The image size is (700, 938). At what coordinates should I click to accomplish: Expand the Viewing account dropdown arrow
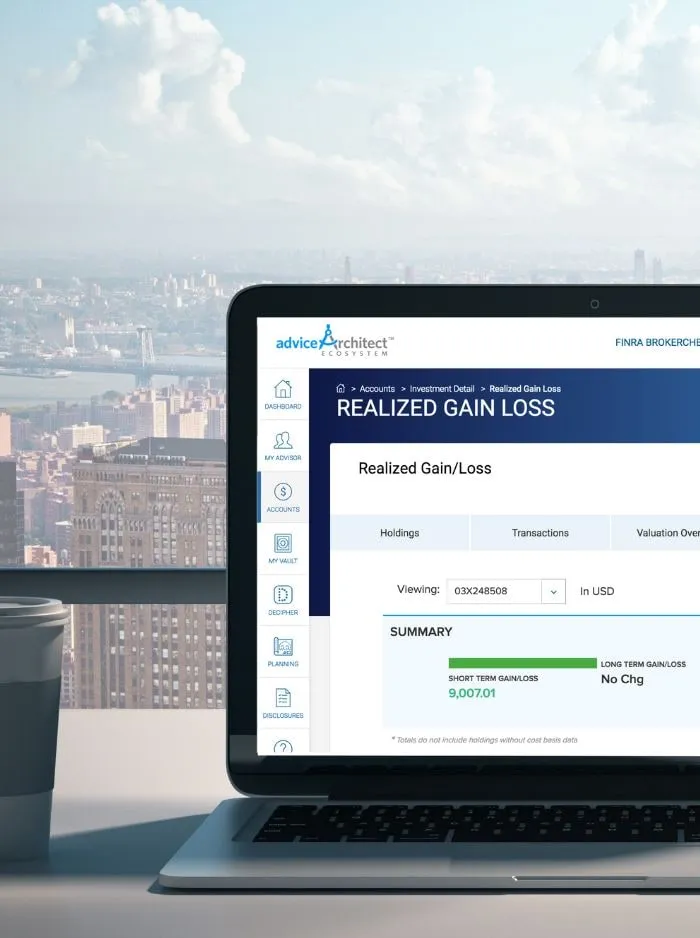click(x=553, y=591)
